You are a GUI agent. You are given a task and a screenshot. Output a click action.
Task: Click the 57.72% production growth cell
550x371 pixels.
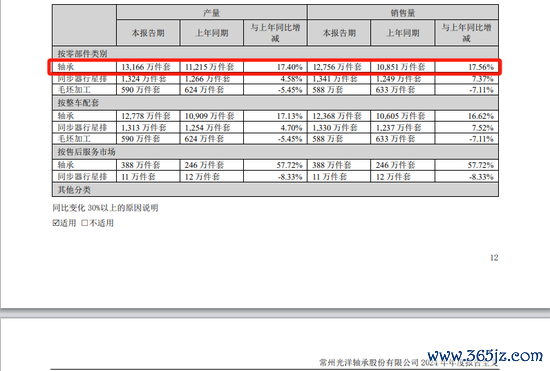(275, 165)
